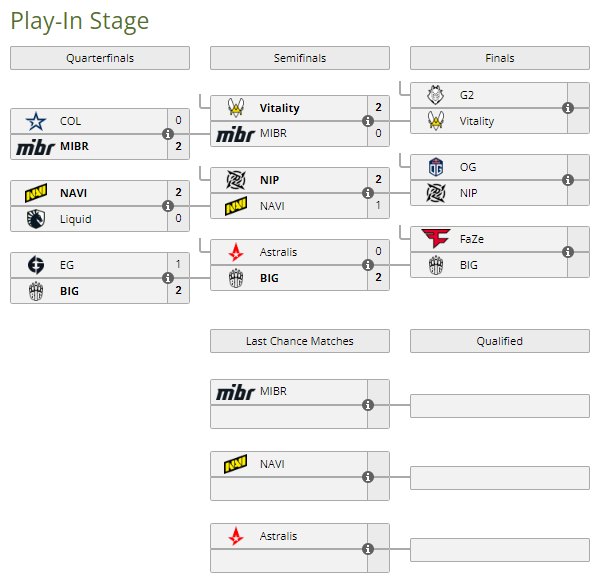
Task: Click the Evil Geniuses logo next to EG
Action: 36,265
